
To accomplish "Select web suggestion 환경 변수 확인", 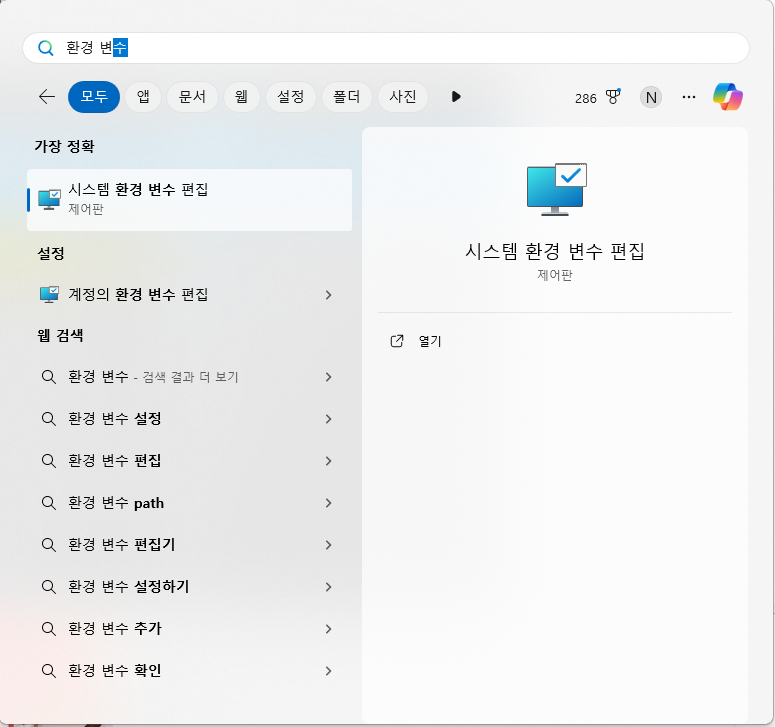I will 189,671.
